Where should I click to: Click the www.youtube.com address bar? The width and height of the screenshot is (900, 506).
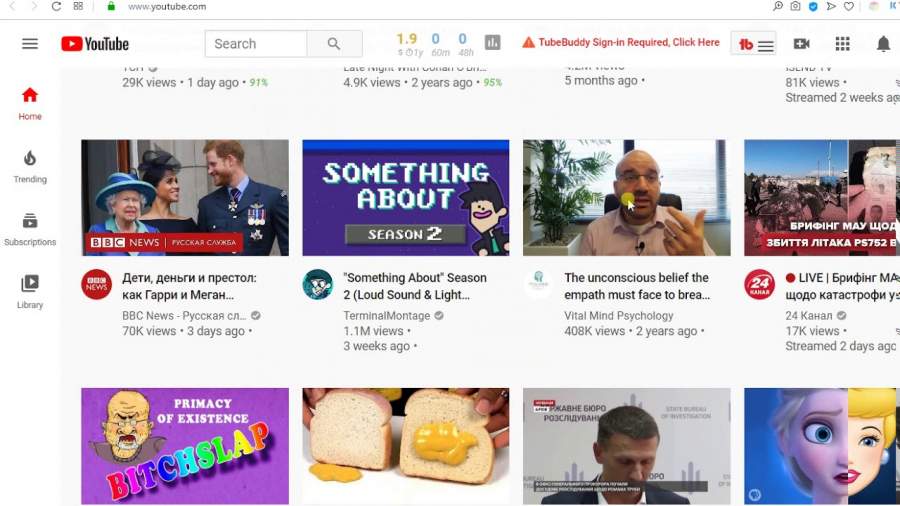click(167, 6)
